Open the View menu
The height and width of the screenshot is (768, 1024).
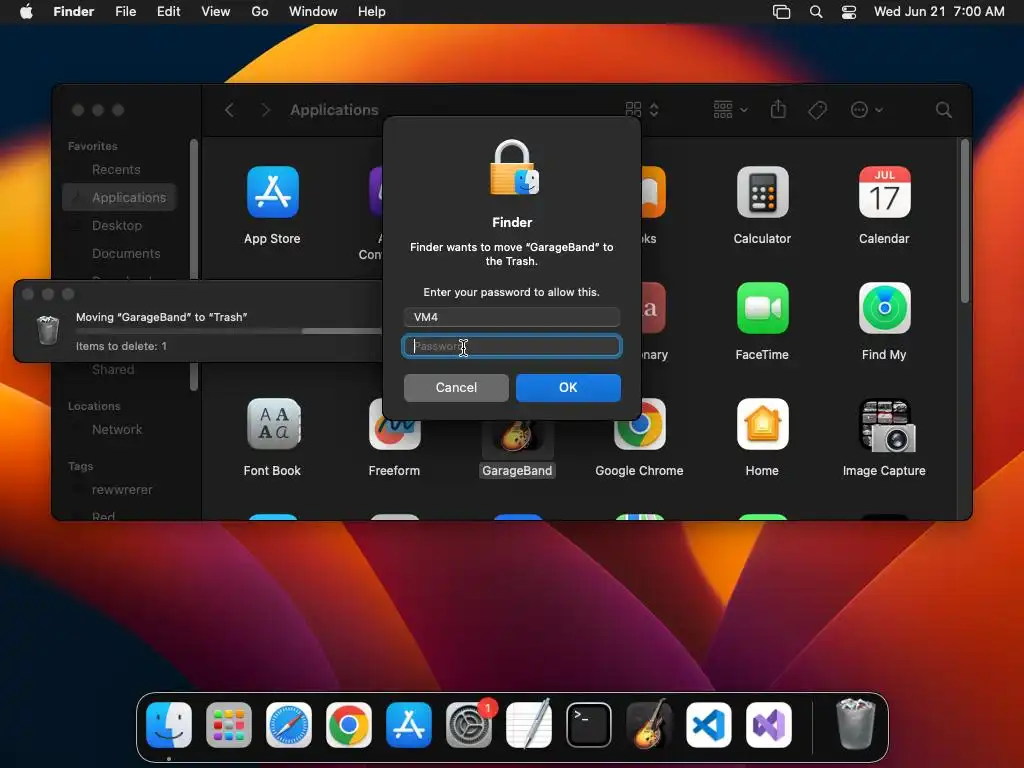click(x=216, y=12)
